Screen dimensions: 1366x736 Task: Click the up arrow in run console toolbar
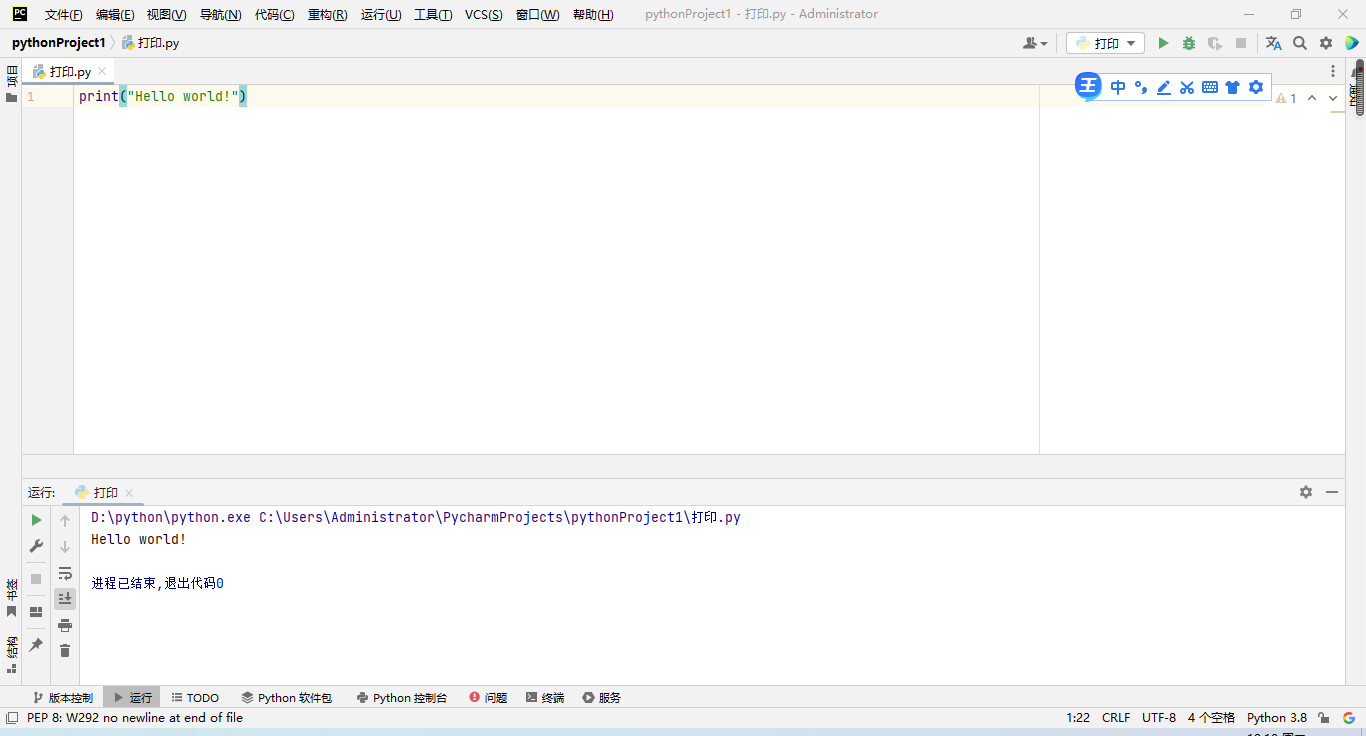[65, 520]
